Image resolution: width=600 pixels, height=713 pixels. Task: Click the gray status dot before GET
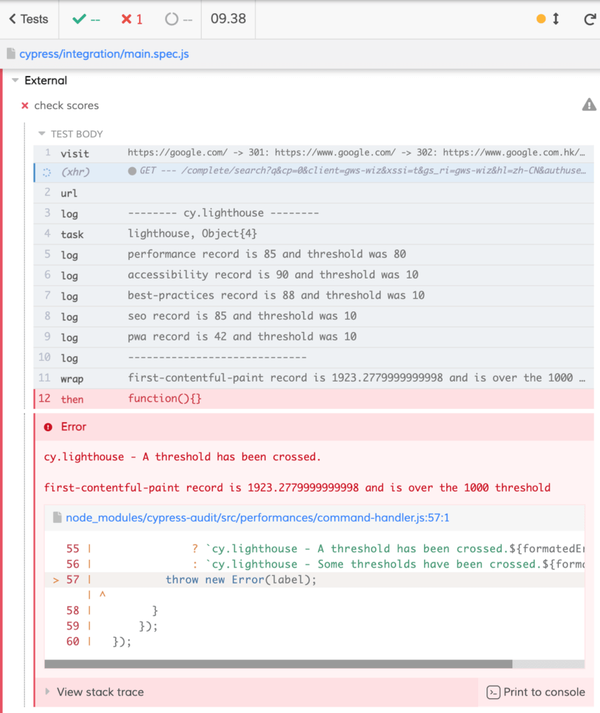point(132,171)
